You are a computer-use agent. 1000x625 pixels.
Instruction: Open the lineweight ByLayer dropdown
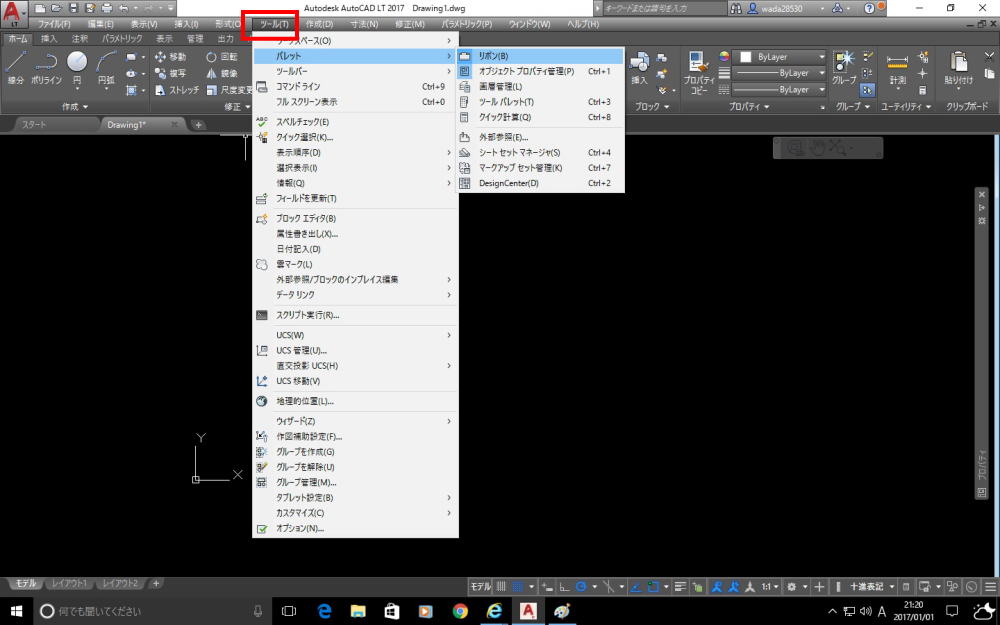click(x=781, y=73)
